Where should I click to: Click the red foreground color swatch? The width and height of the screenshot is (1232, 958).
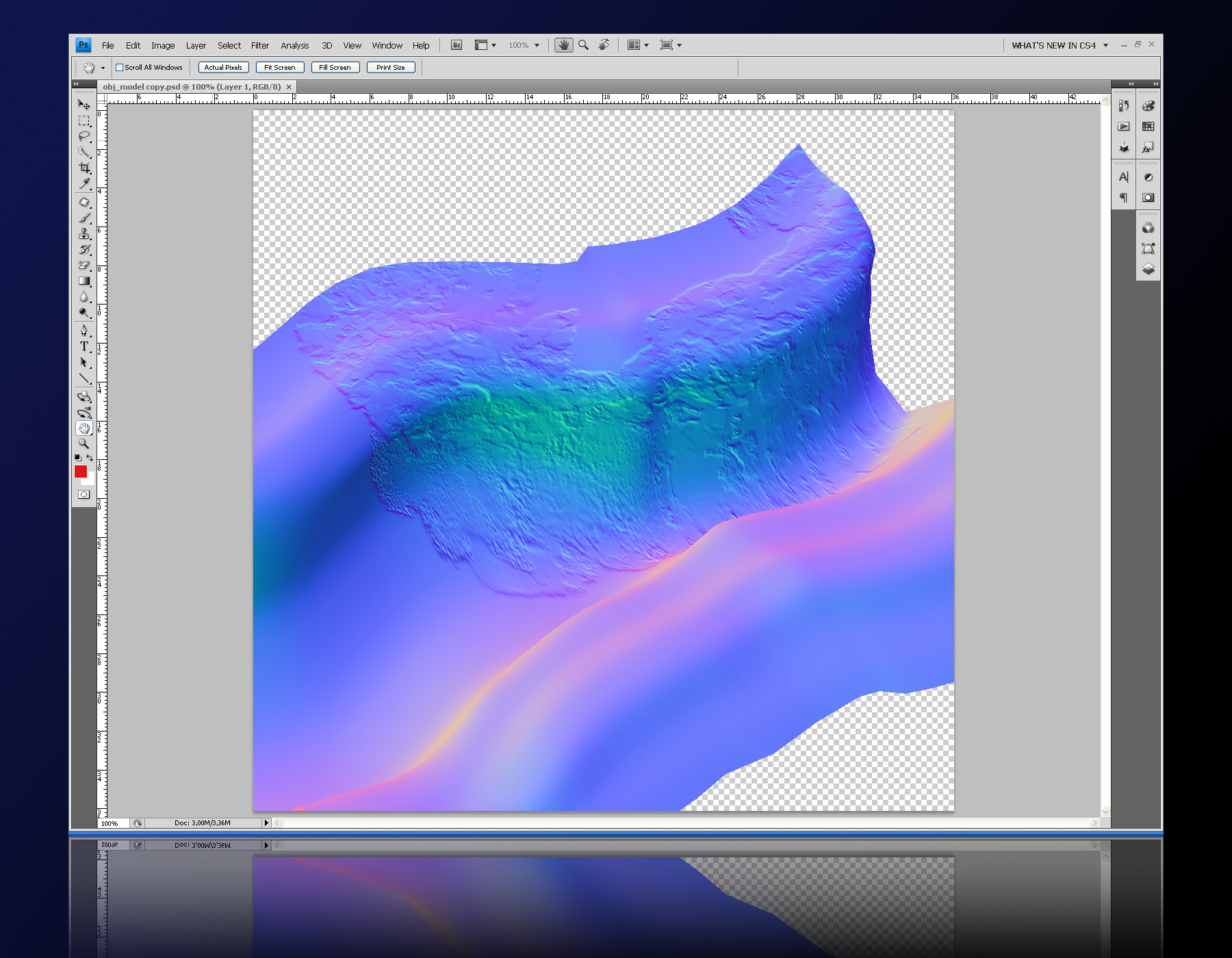[80, 471]
